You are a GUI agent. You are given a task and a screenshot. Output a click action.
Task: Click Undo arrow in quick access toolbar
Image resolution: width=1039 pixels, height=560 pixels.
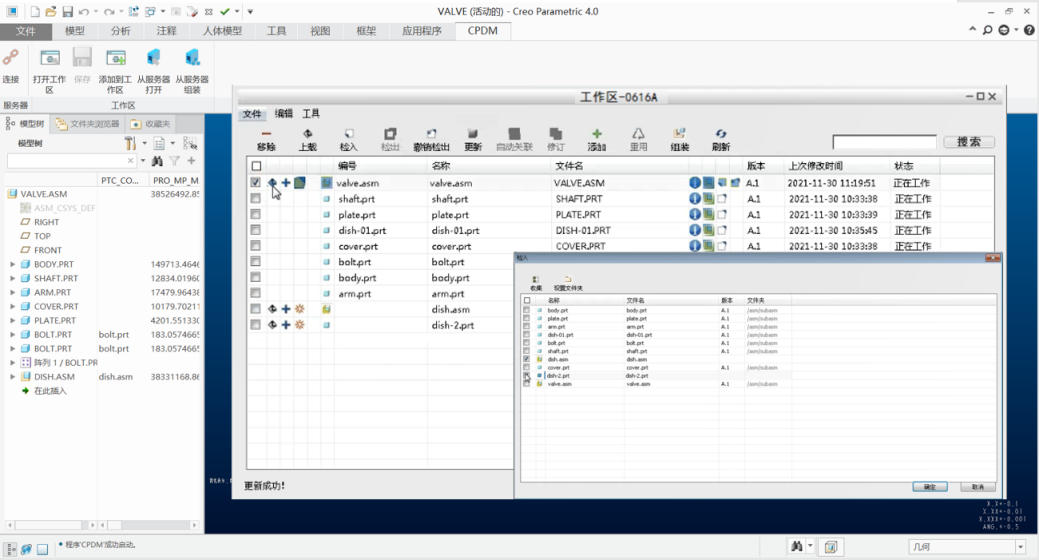tap(83, 11)
